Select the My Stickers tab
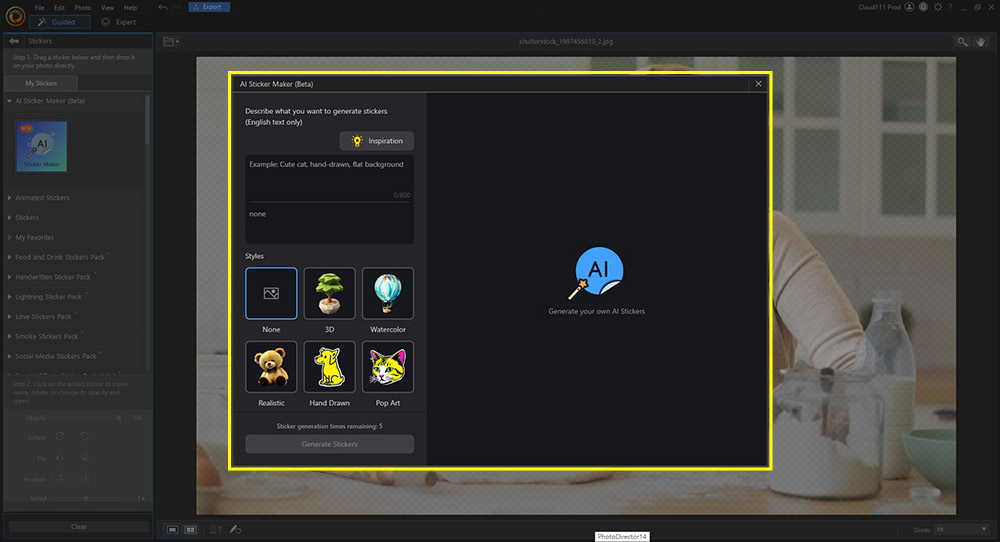The width and height of the screenshot is (1000, 542). click(x=41, y=84)
